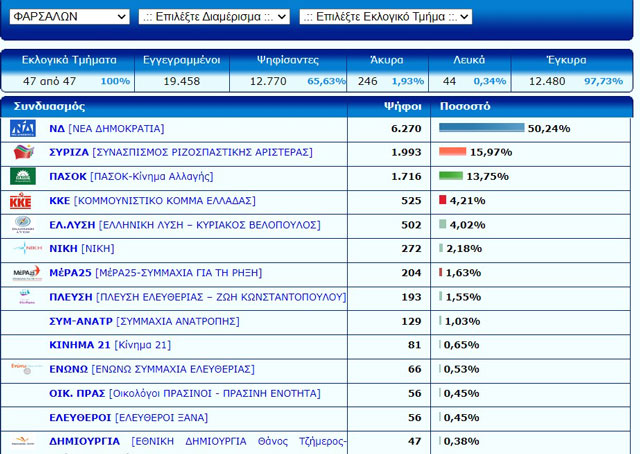
Task: Click the ΕΛ.ΛΥΣΗ party logo
Action: 24,224
